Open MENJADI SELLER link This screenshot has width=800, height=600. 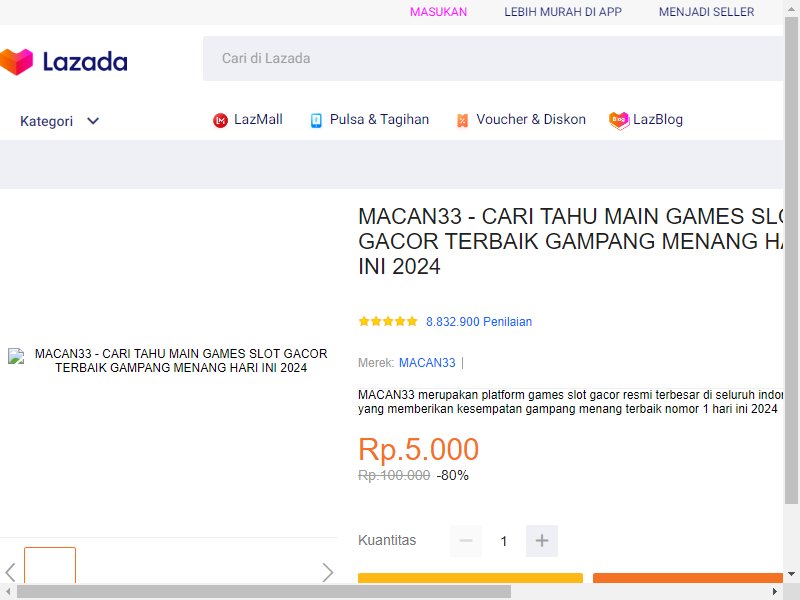(x=706, y=12)
